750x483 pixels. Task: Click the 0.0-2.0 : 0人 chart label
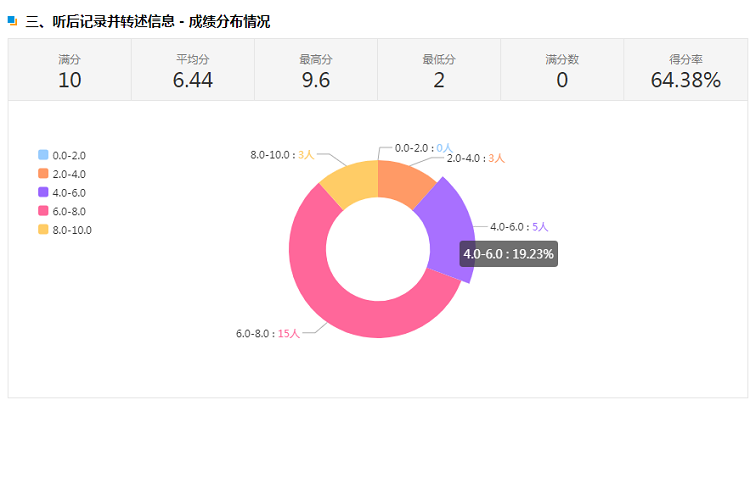[423, 148]
